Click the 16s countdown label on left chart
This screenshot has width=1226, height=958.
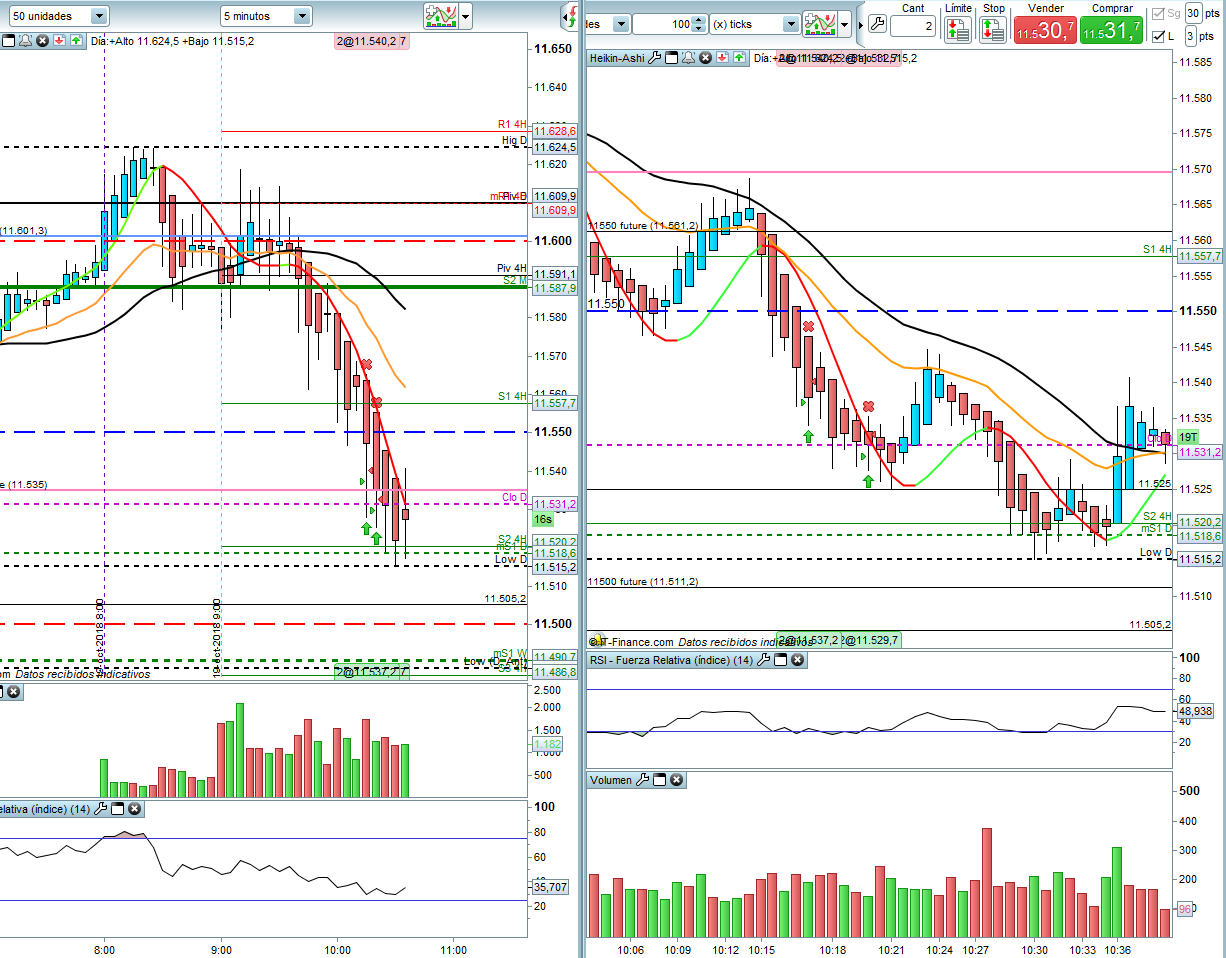coord(543,520)
